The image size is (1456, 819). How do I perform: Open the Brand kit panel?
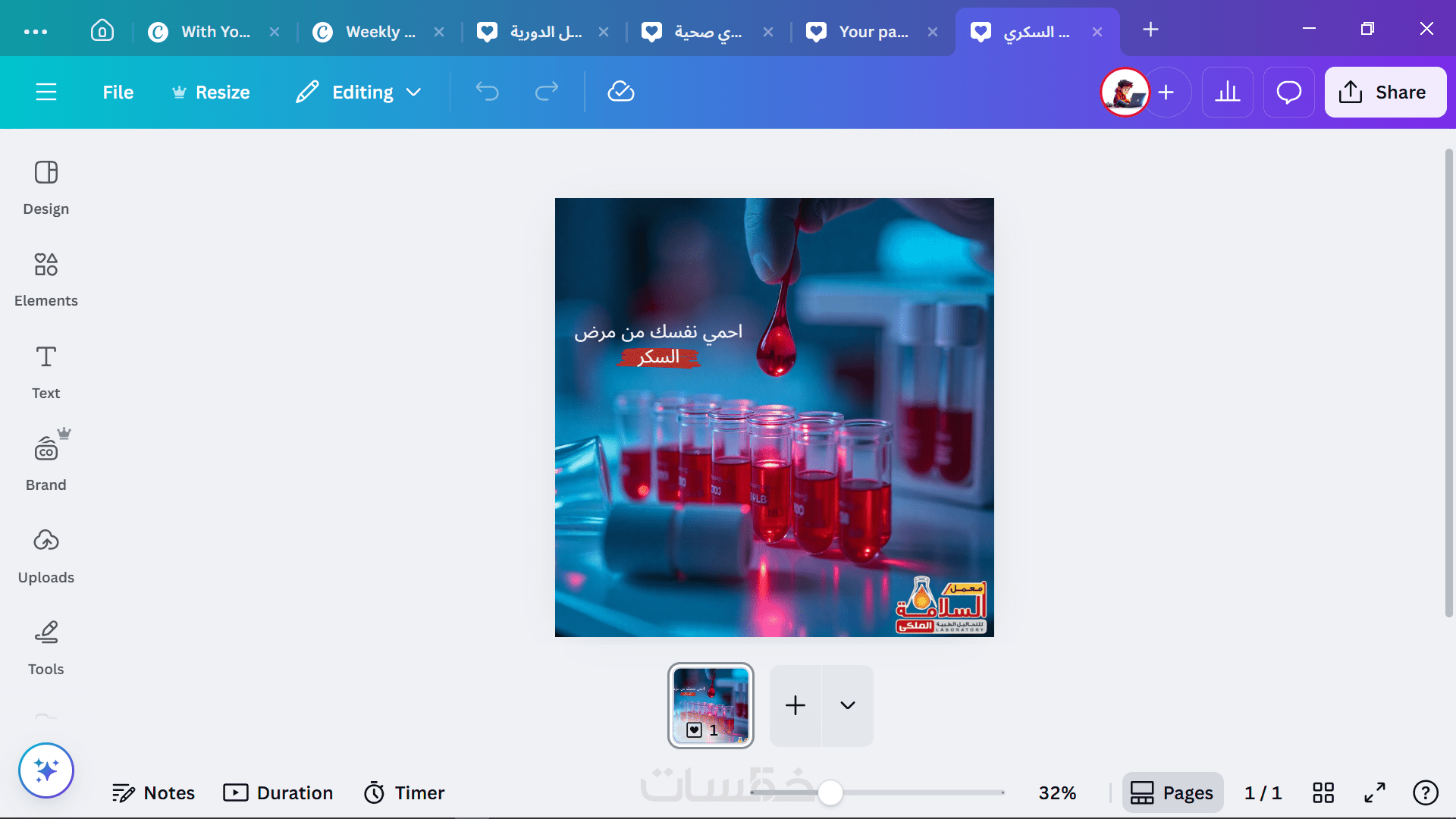(45, 463)
